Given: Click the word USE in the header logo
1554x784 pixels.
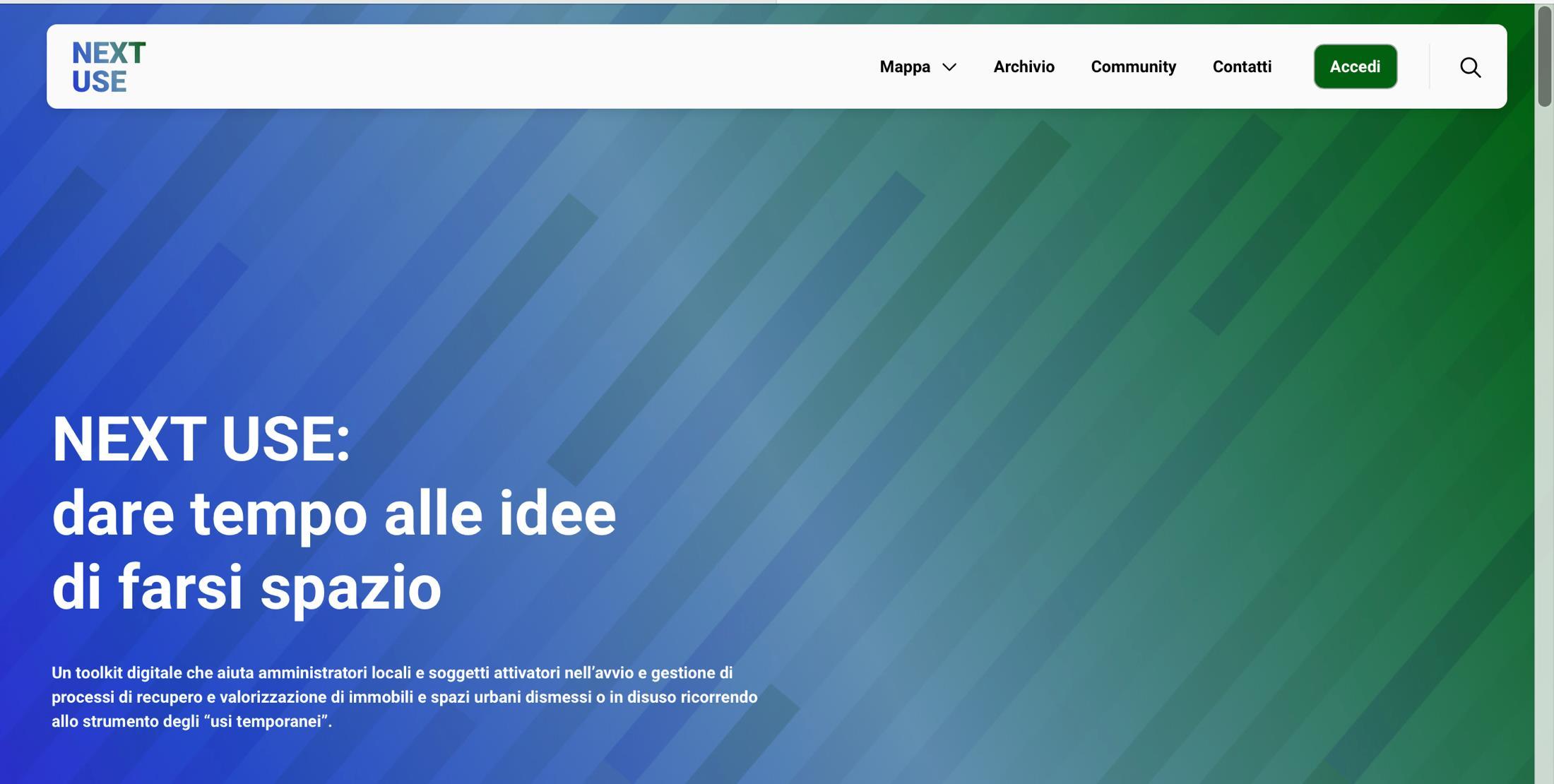Looking at the screenshot, I should tap(99, 82).
